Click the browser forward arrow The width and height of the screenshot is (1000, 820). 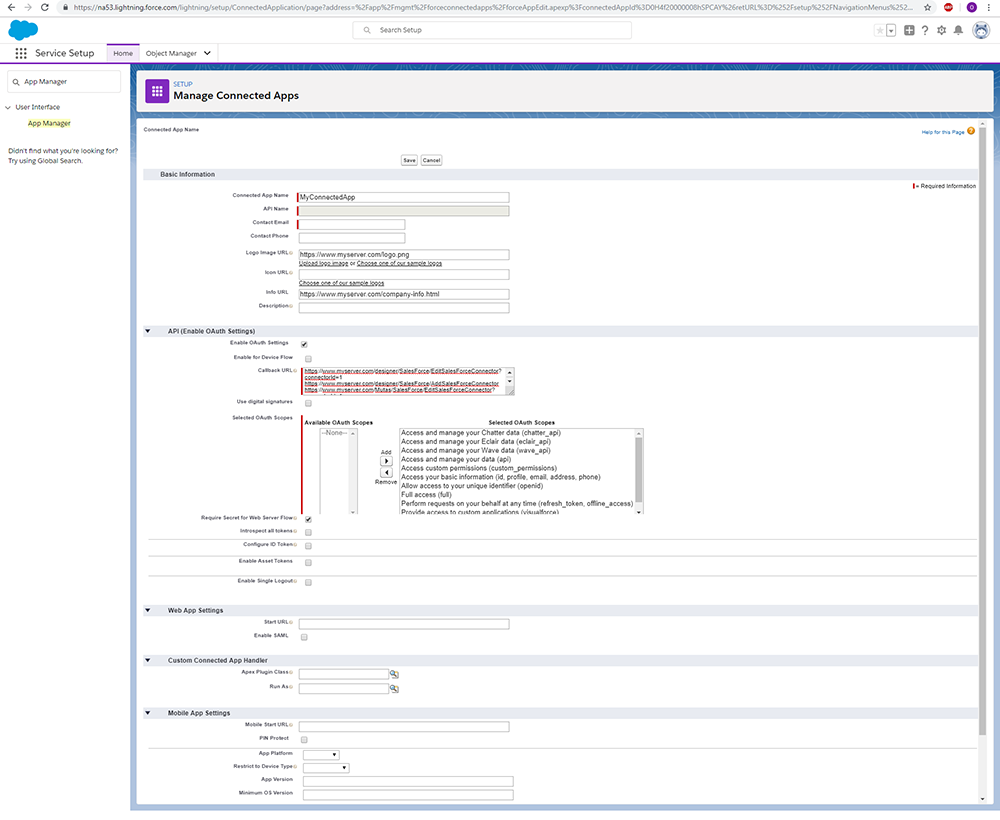27,8
